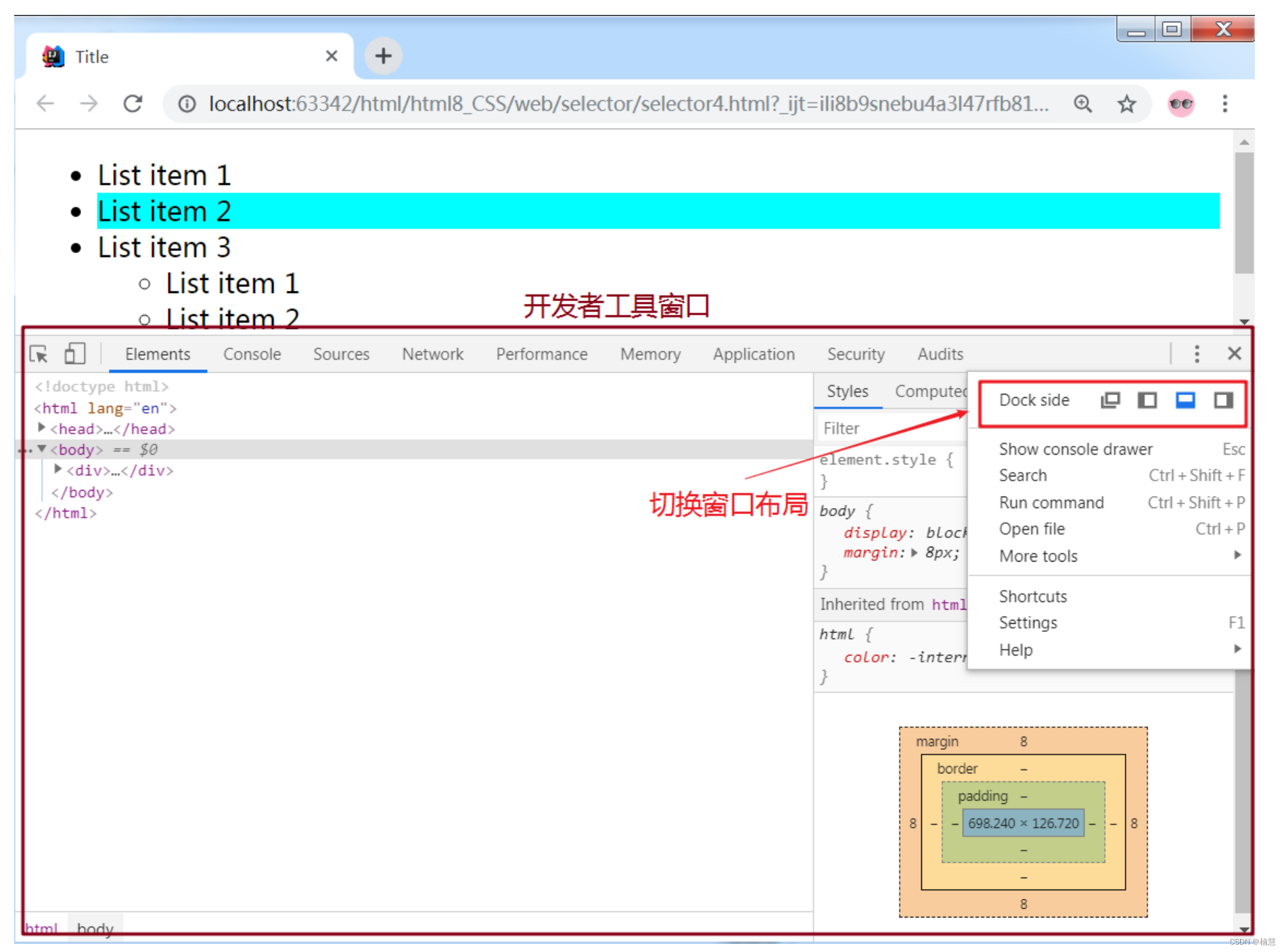
Task: Switch to the Elements tab
Action: (x=158, y=354)
